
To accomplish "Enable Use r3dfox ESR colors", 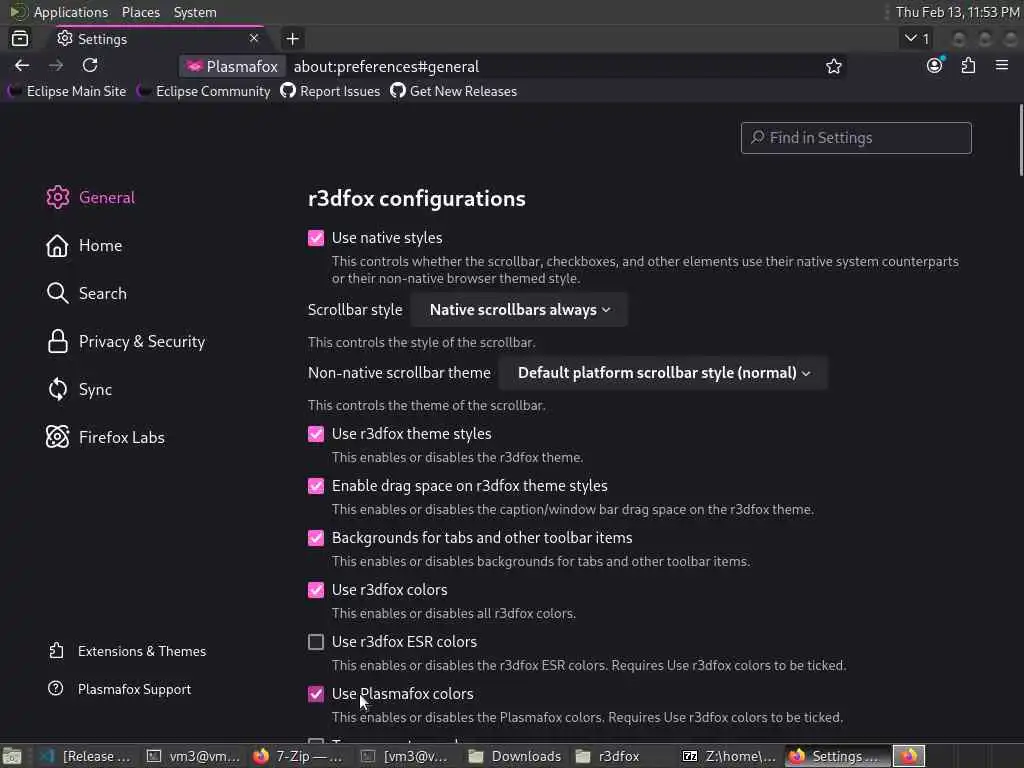I will tap(316, 642).
